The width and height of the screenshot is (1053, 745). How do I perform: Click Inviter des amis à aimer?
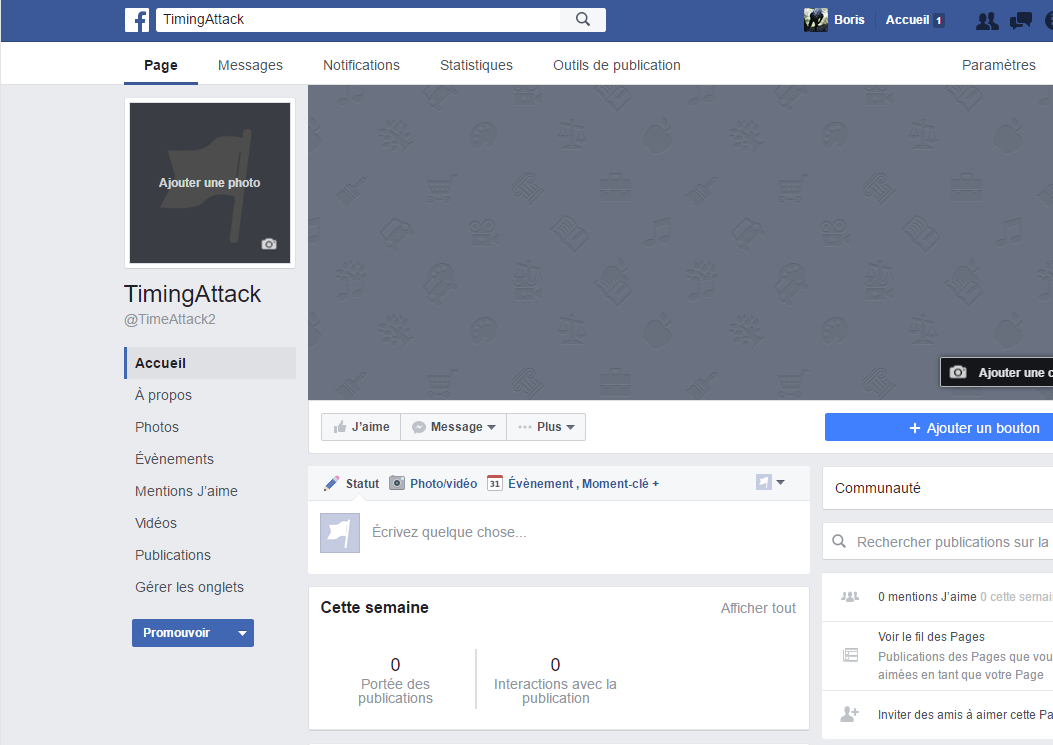click(965, 715)
